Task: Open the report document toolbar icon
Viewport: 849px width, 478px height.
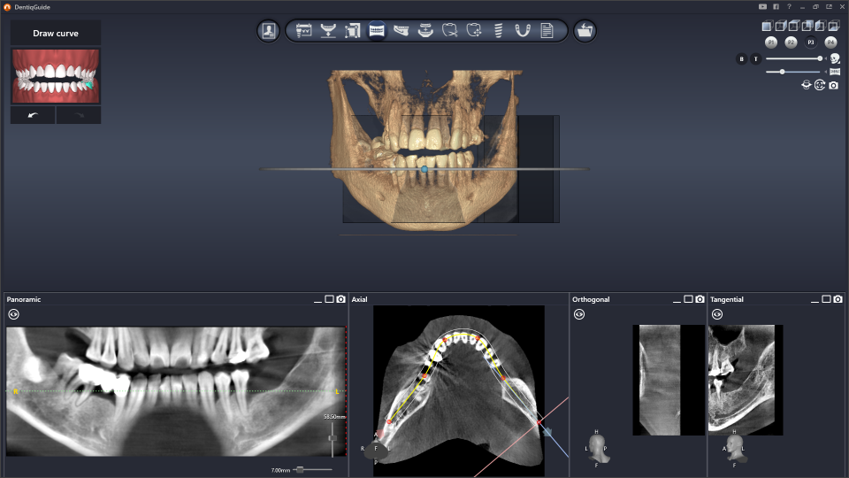Action: [547, 30]
